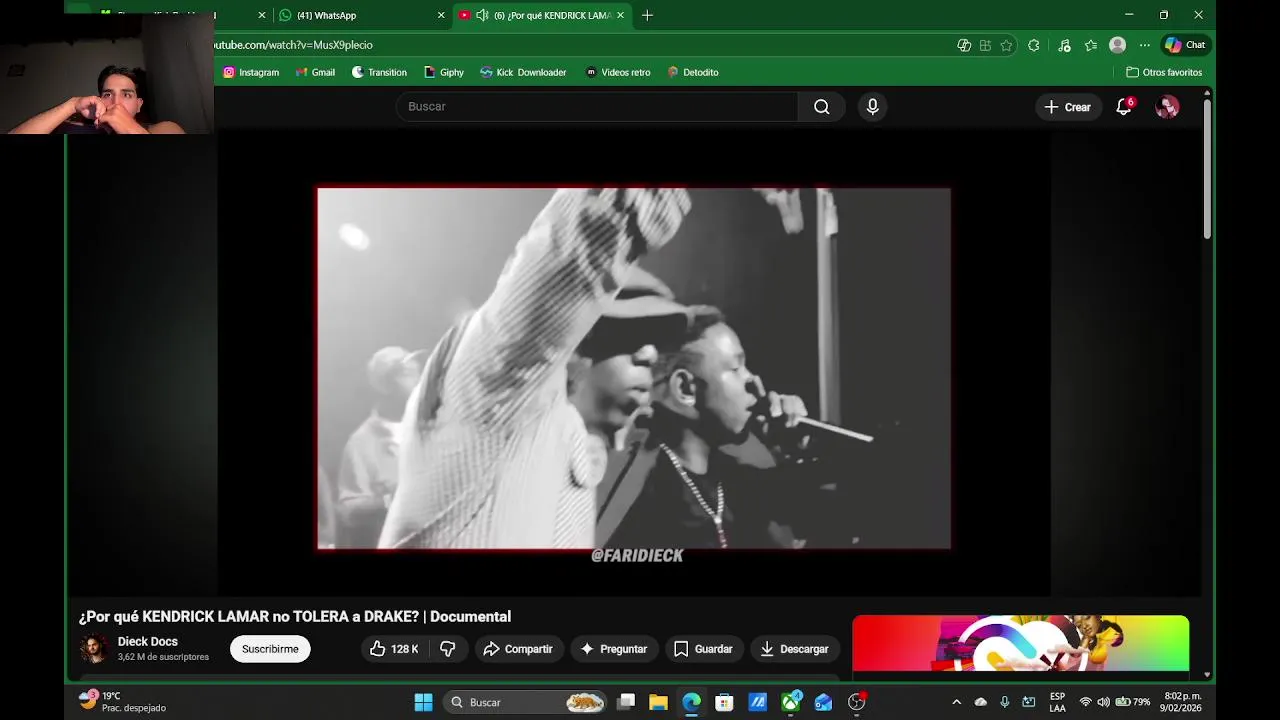Click the Descargar download button
Screen dimensions: 1280x720
pos(794,649)
